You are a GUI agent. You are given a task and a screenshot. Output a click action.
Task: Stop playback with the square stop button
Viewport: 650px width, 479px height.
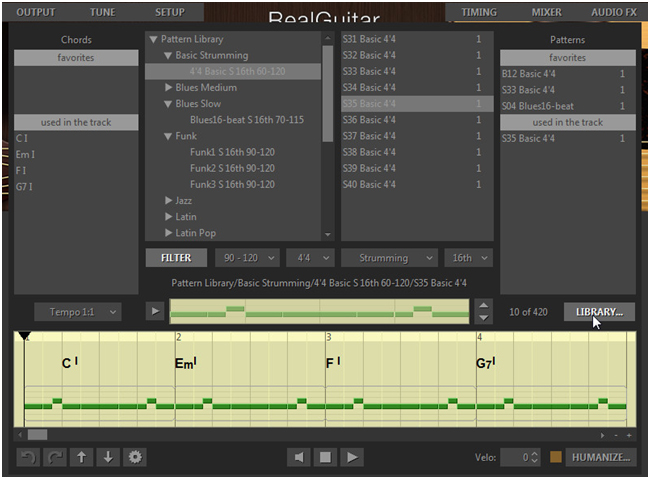pyautogui.click(x=325, y=457)
